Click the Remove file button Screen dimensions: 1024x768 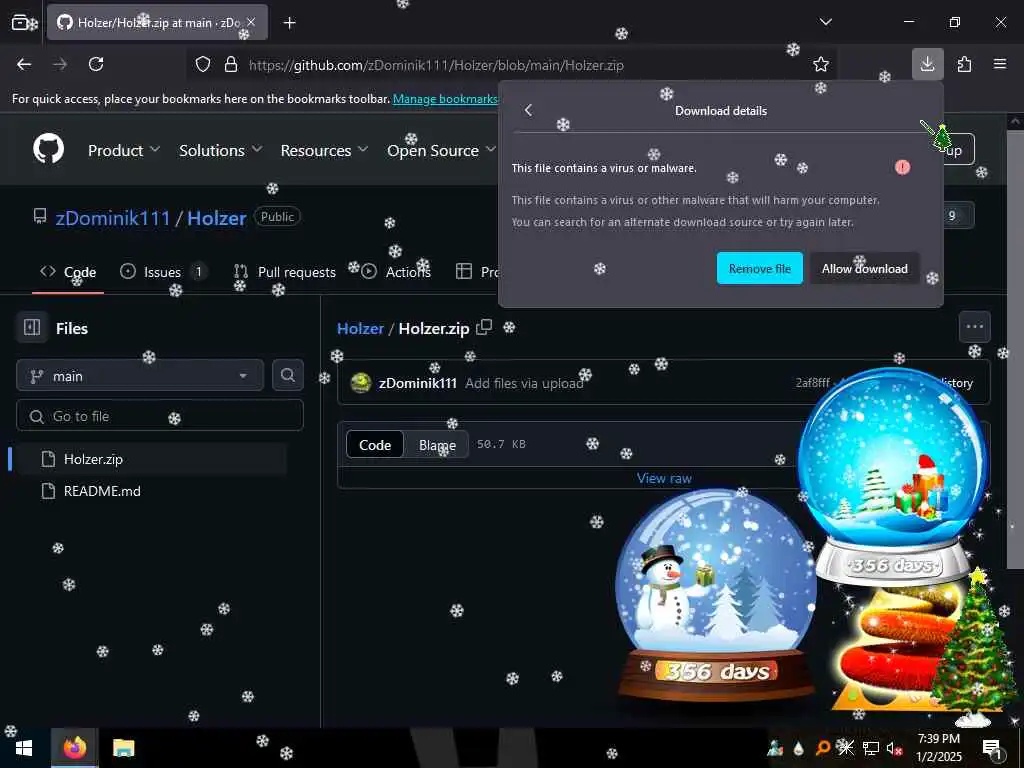pyautogui.click(x=760, y=268)
